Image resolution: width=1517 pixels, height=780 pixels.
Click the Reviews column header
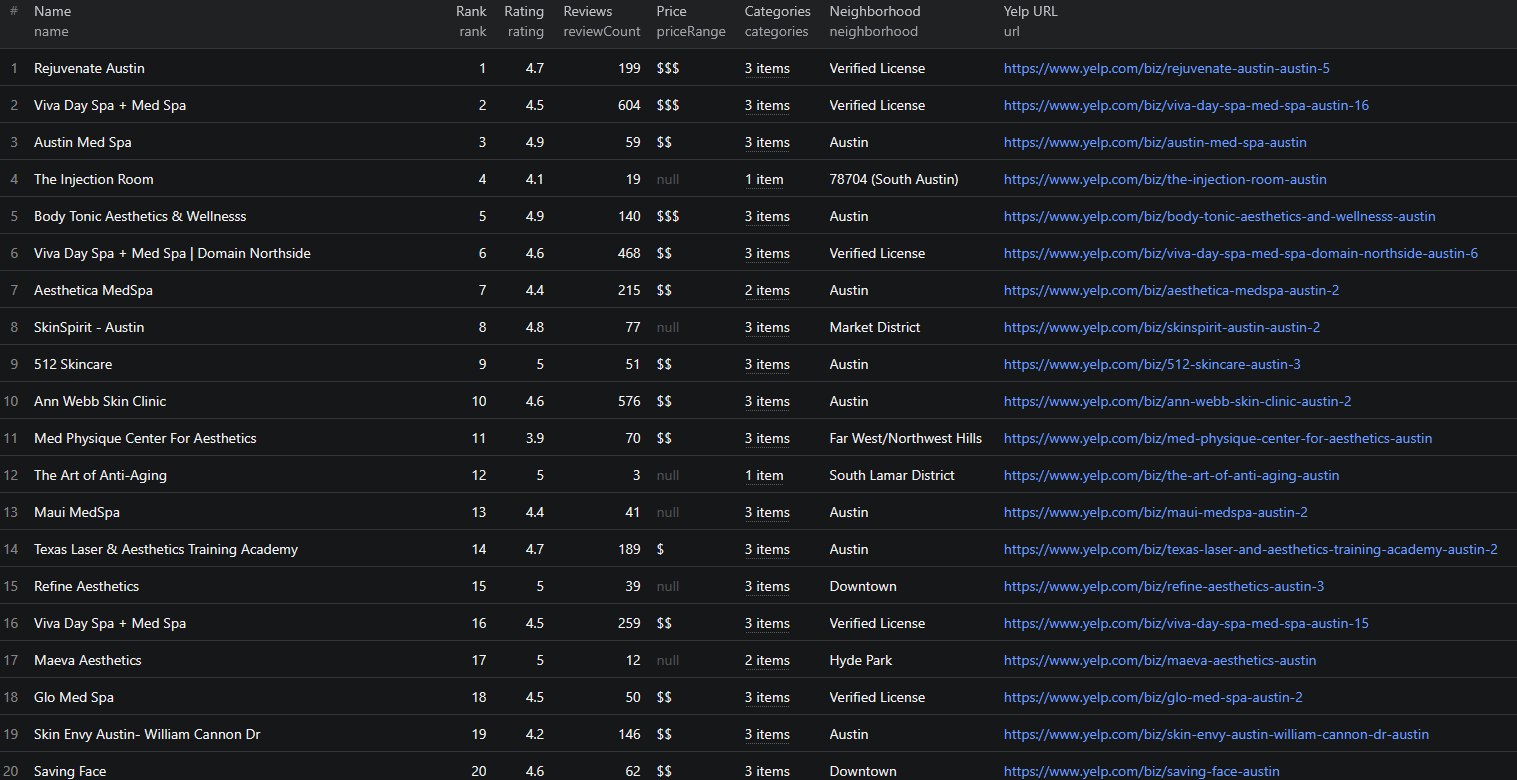pos(588,11)
